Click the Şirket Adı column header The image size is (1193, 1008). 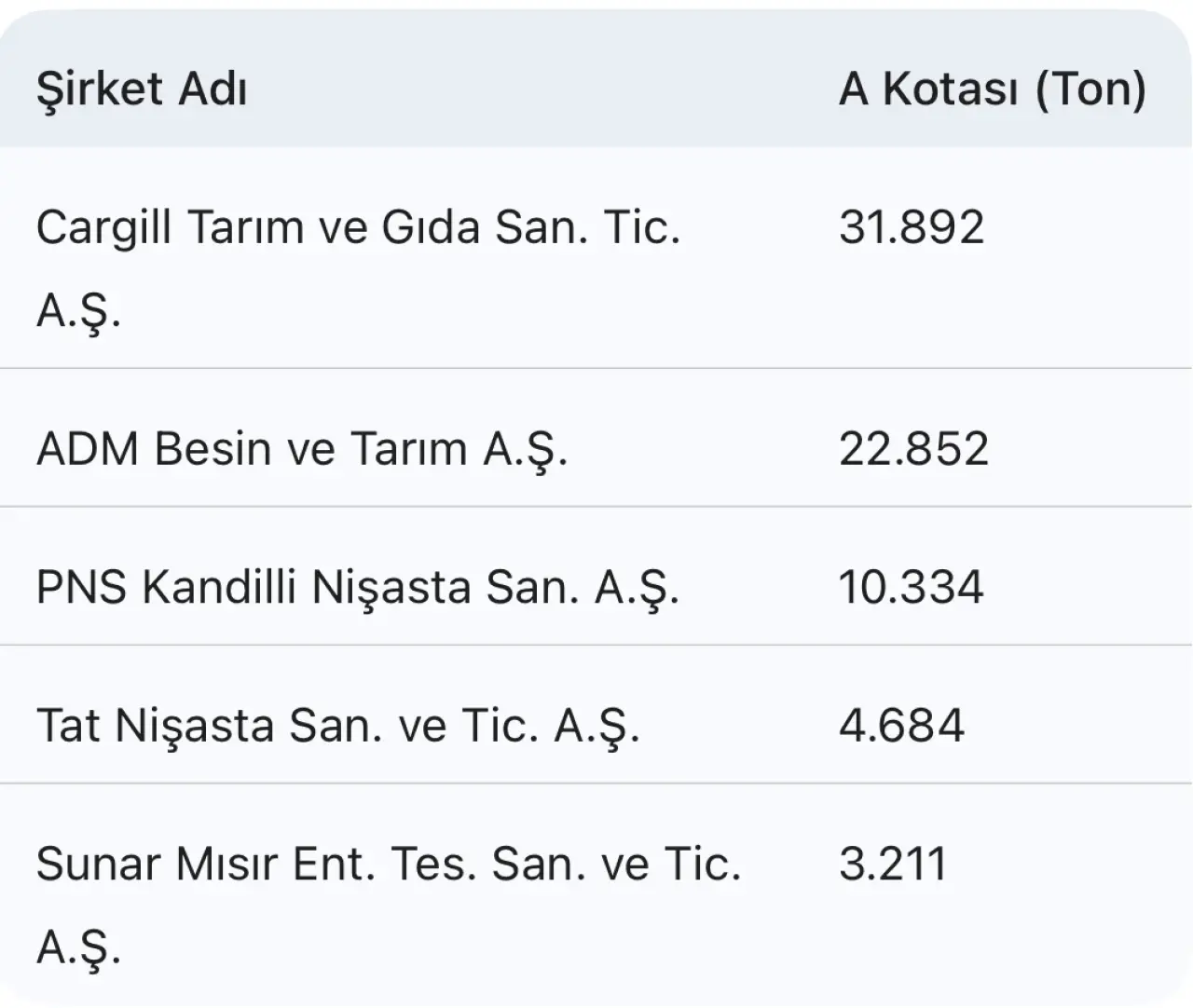142,89
